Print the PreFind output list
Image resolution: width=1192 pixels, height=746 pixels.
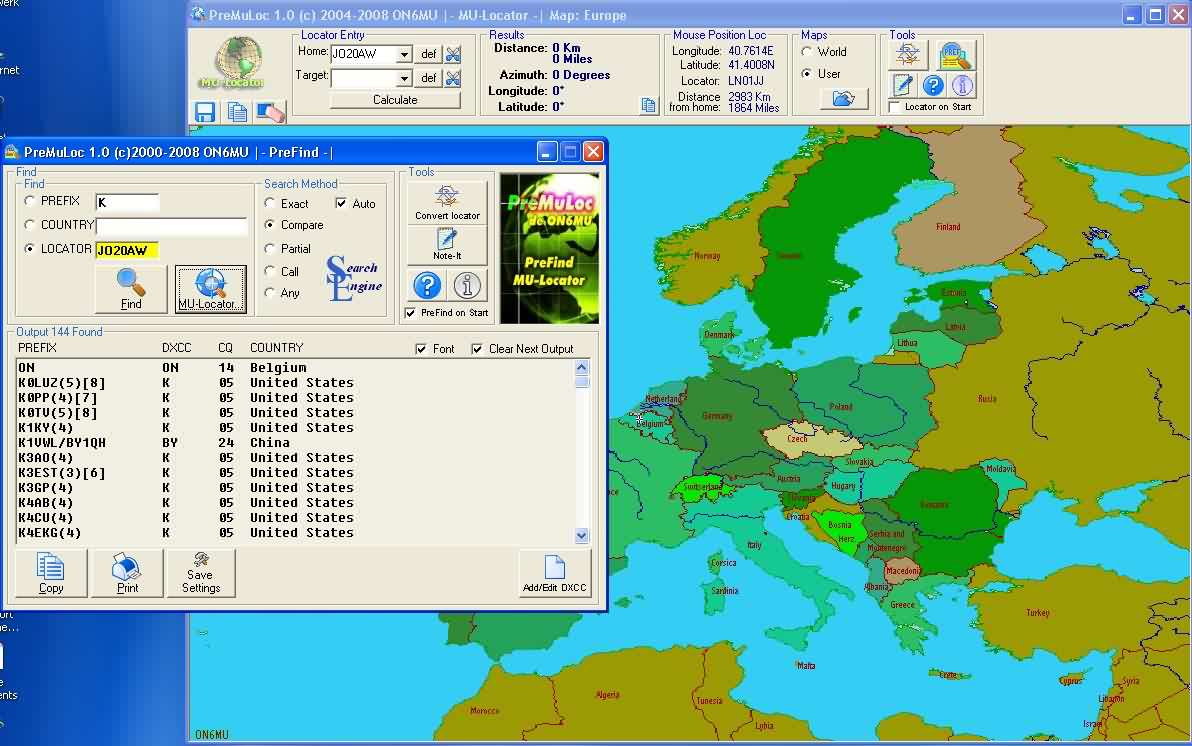click(127, 574)
